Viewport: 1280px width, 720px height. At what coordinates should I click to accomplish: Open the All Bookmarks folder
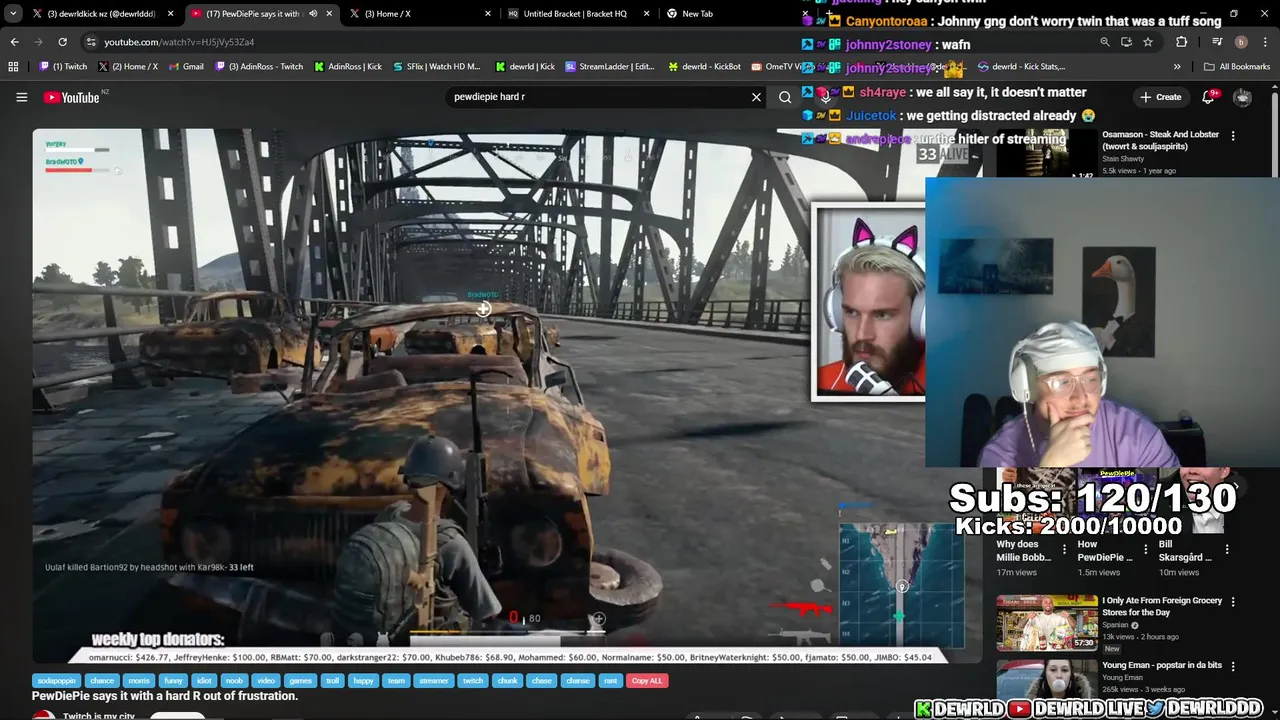(1237, 67)
